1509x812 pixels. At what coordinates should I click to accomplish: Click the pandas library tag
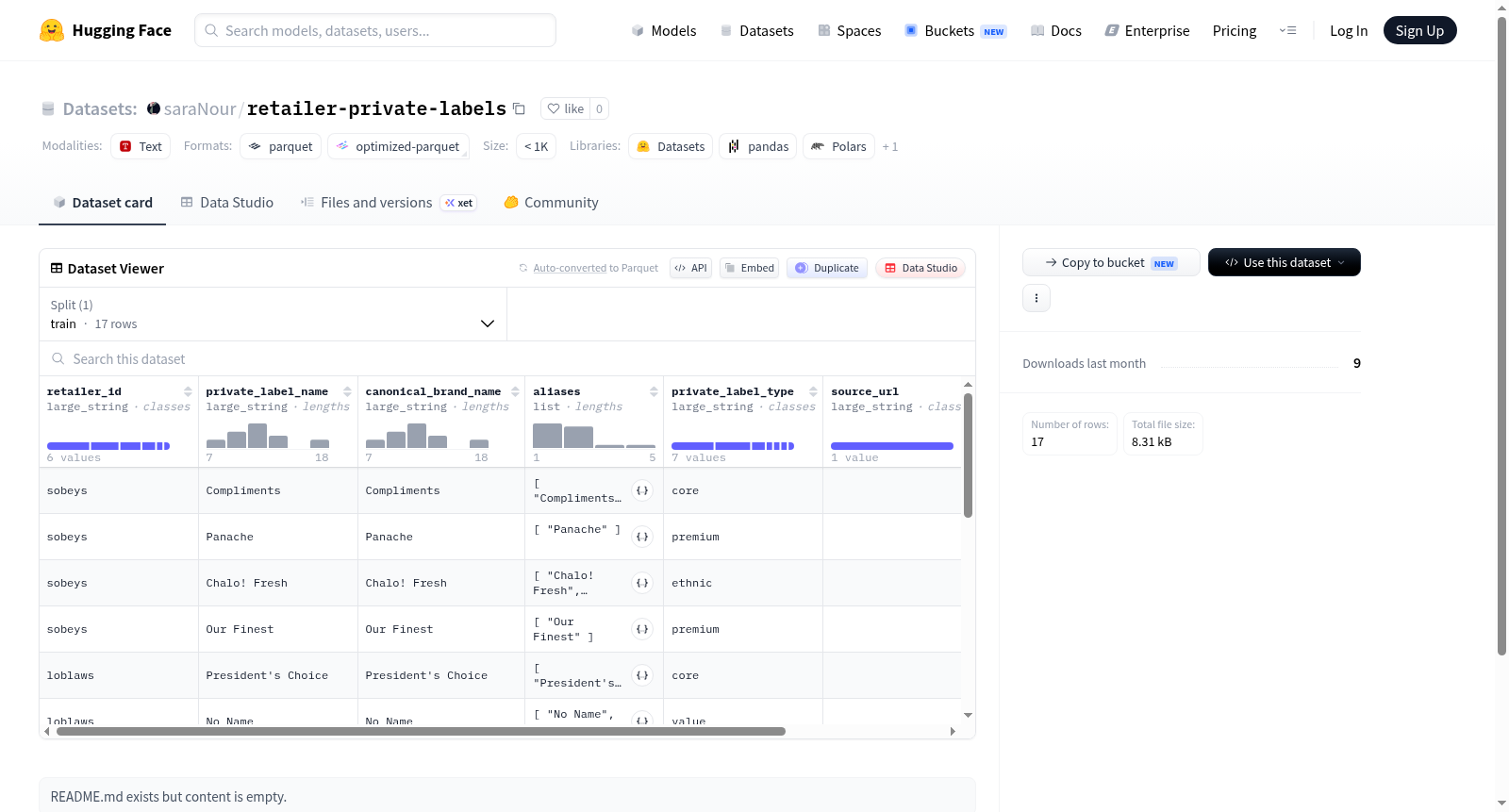[x=758, y=146]
